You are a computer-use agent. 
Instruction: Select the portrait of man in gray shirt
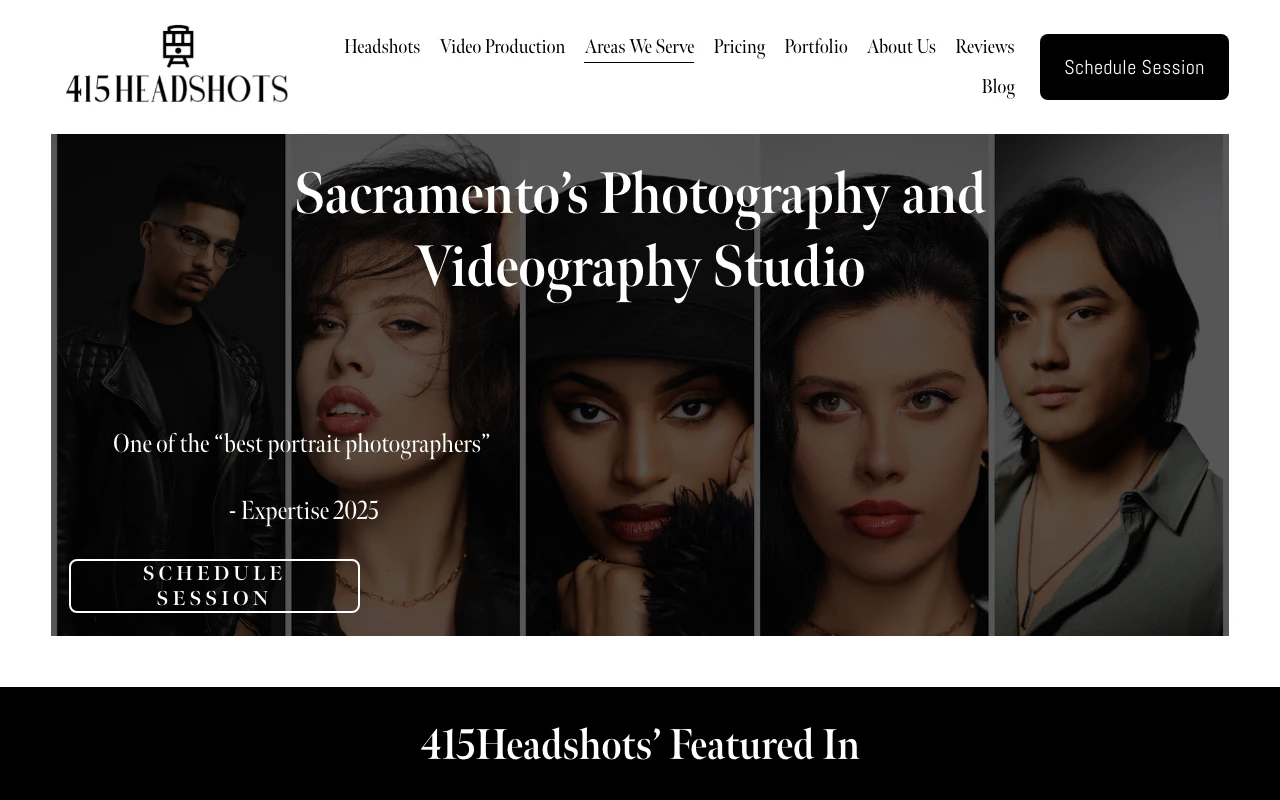(1108, 400)
